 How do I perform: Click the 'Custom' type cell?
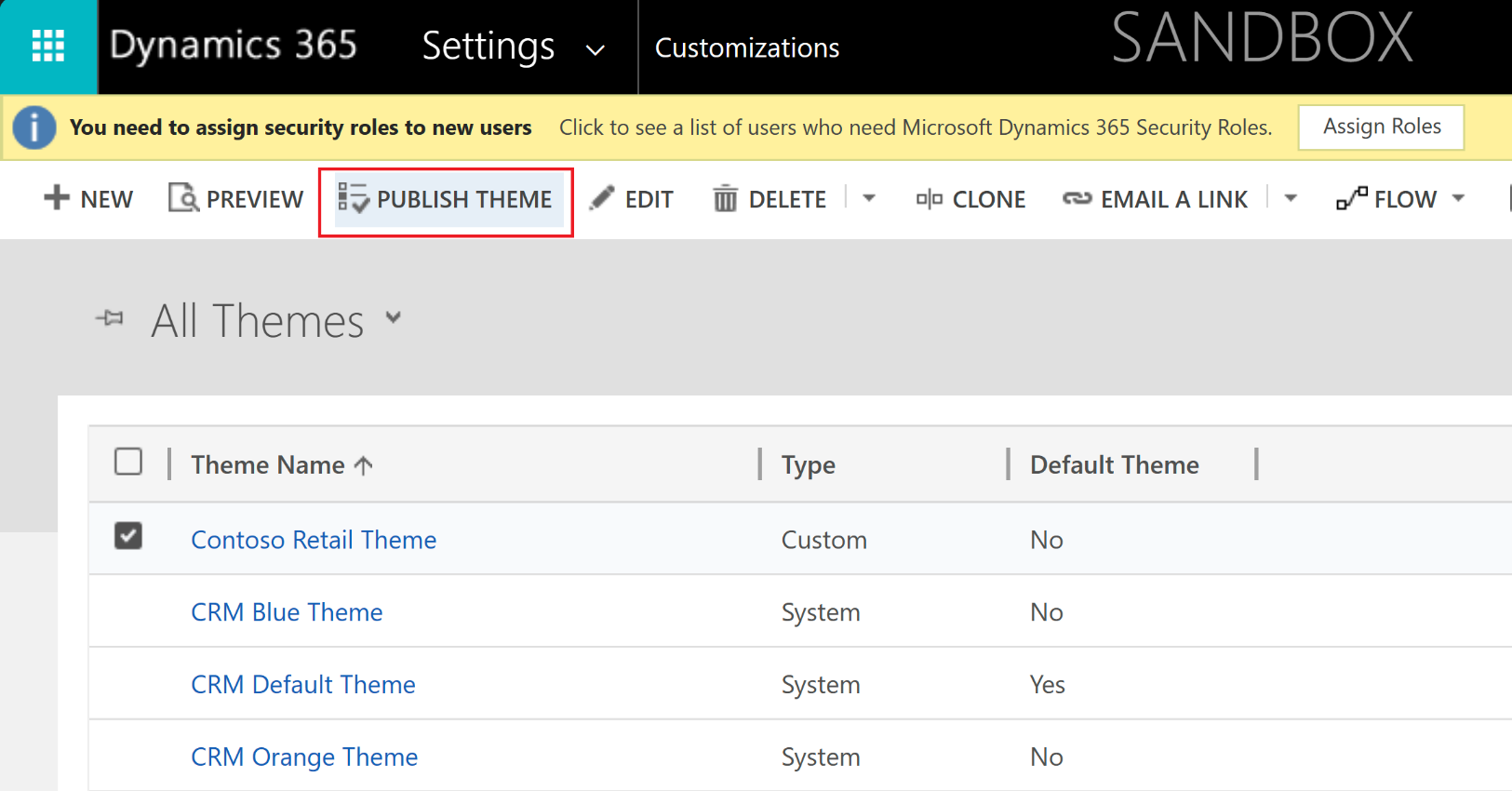[823, 540]
